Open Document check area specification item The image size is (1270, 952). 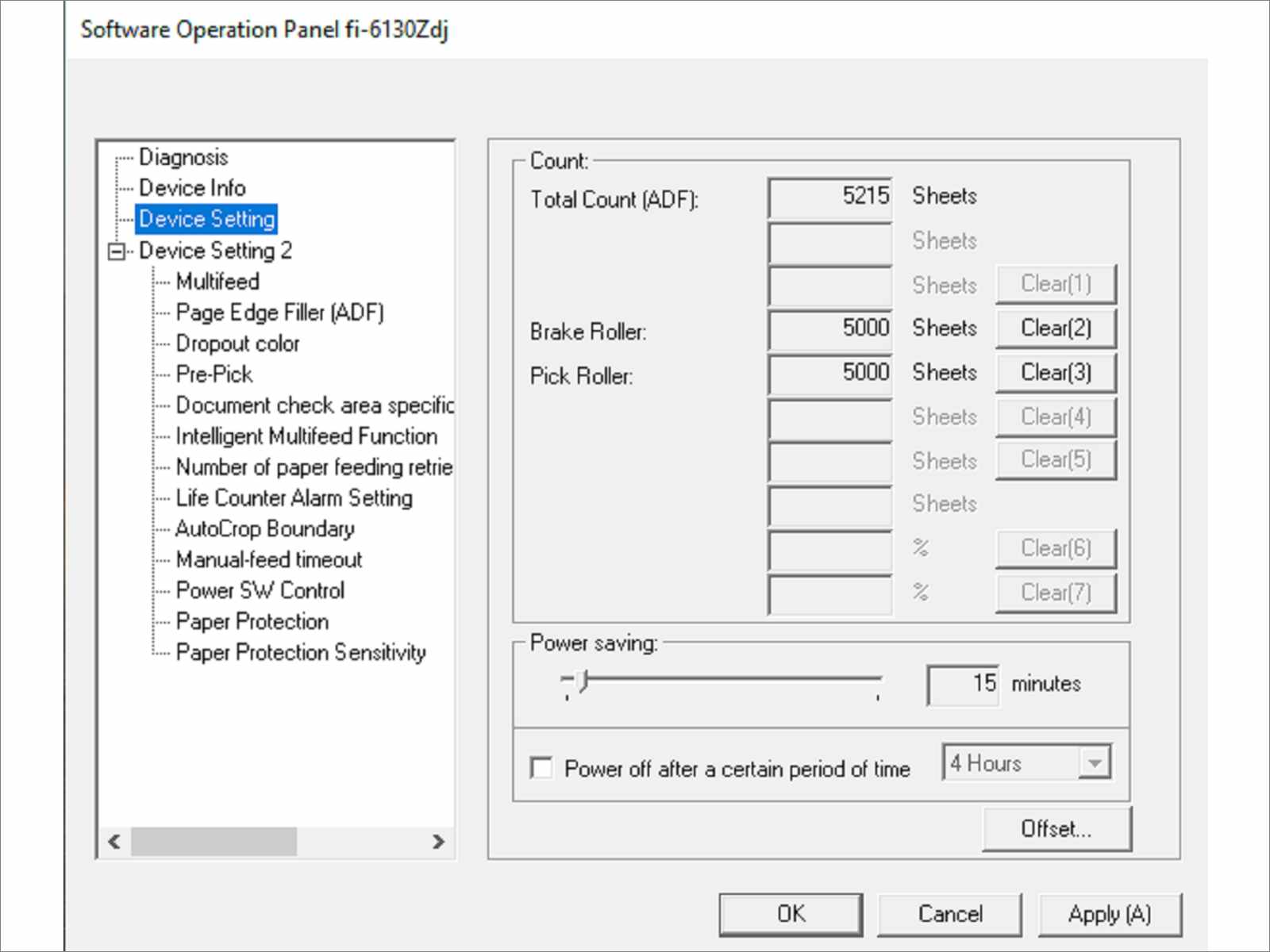[314, 405]
